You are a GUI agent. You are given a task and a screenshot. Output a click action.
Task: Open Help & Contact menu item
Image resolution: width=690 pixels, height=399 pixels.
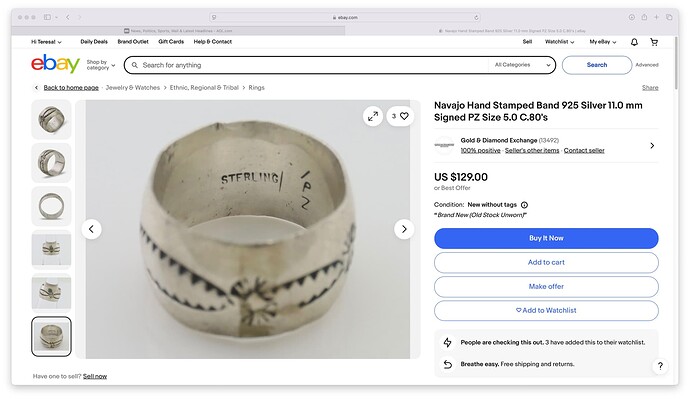point(213,42)
